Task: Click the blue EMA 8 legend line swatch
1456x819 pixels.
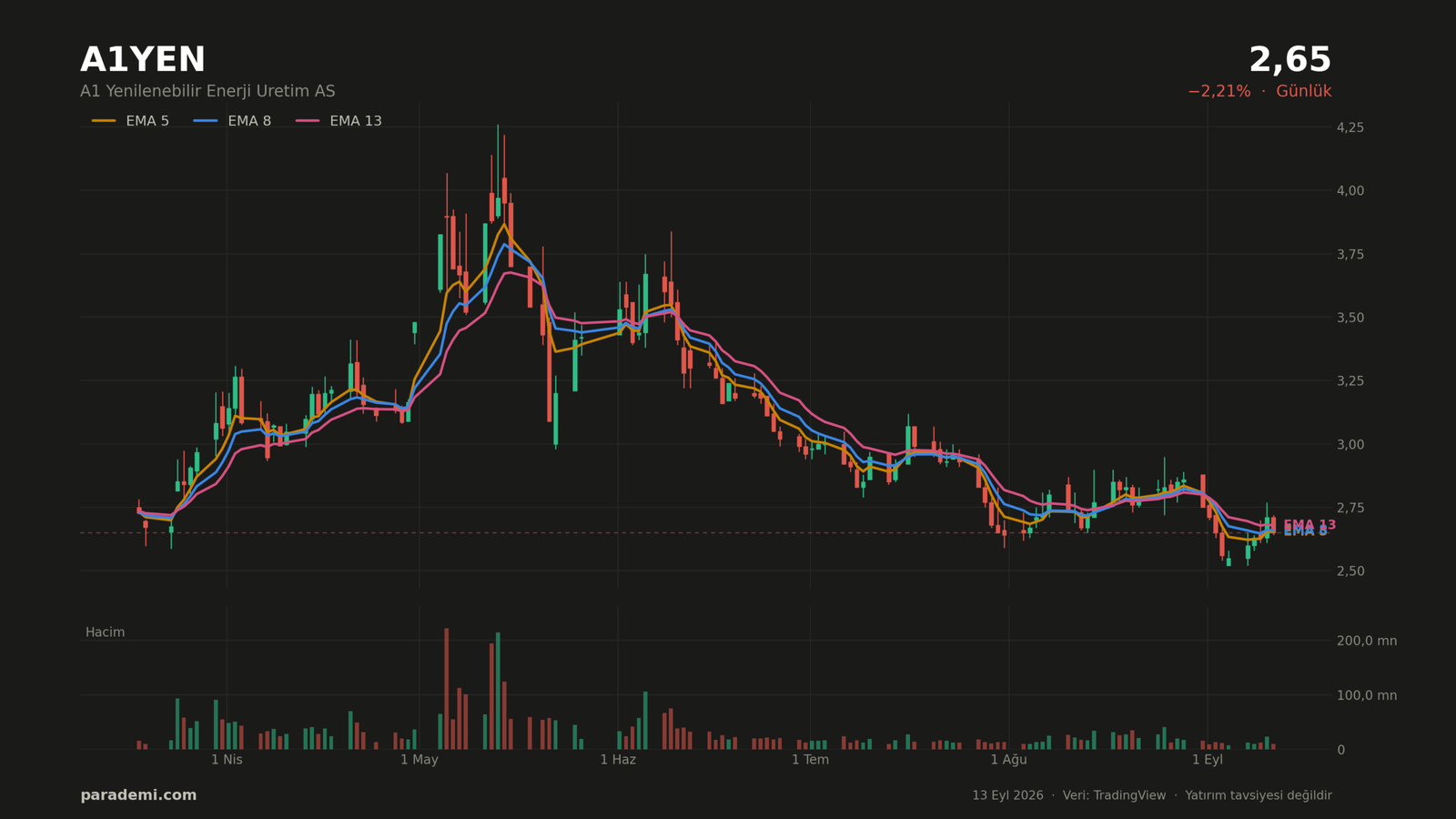Action: [x=206, y=121]
